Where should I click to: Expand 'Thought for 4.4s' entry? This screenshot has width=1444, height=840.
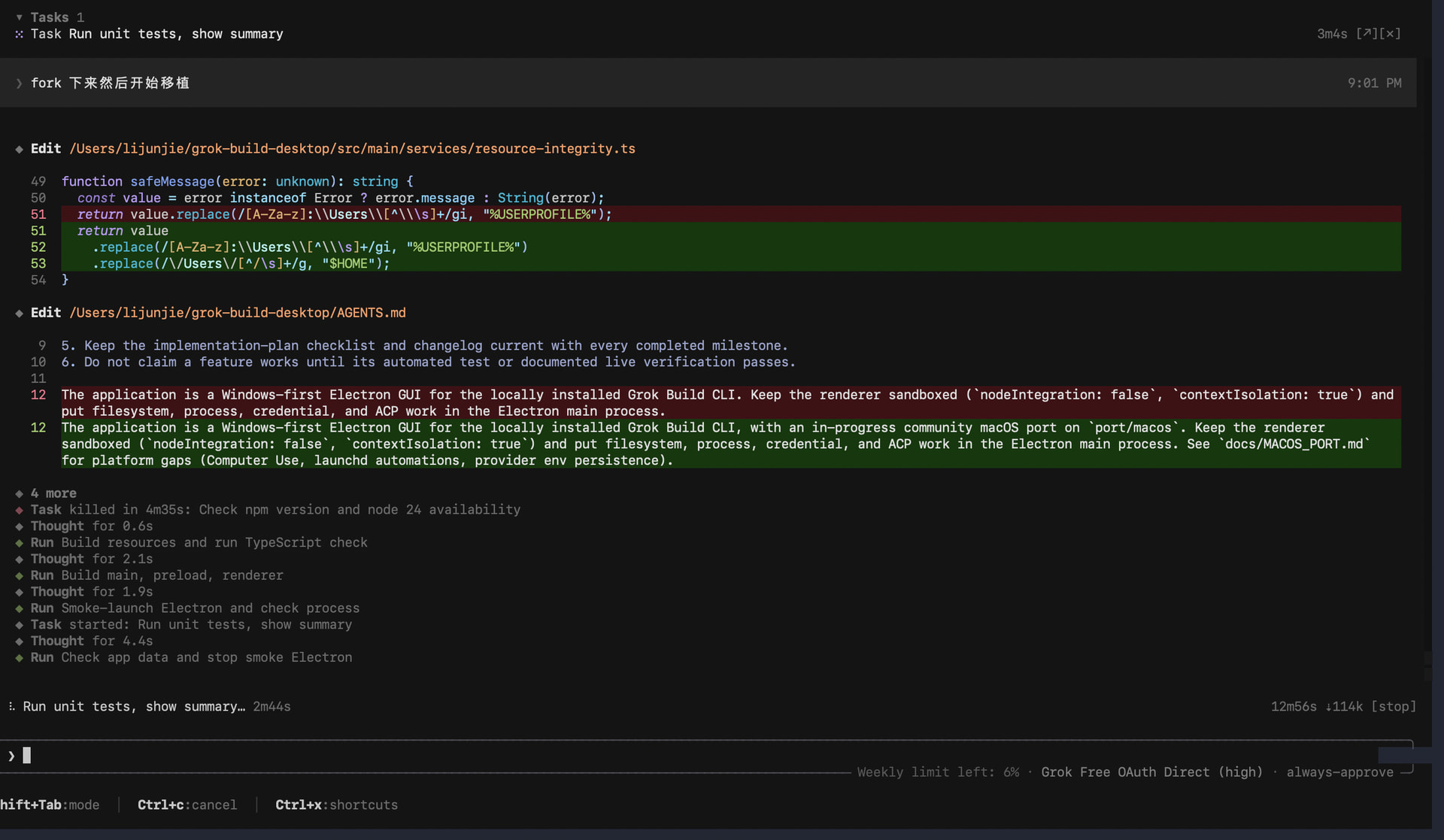(92, 641)
